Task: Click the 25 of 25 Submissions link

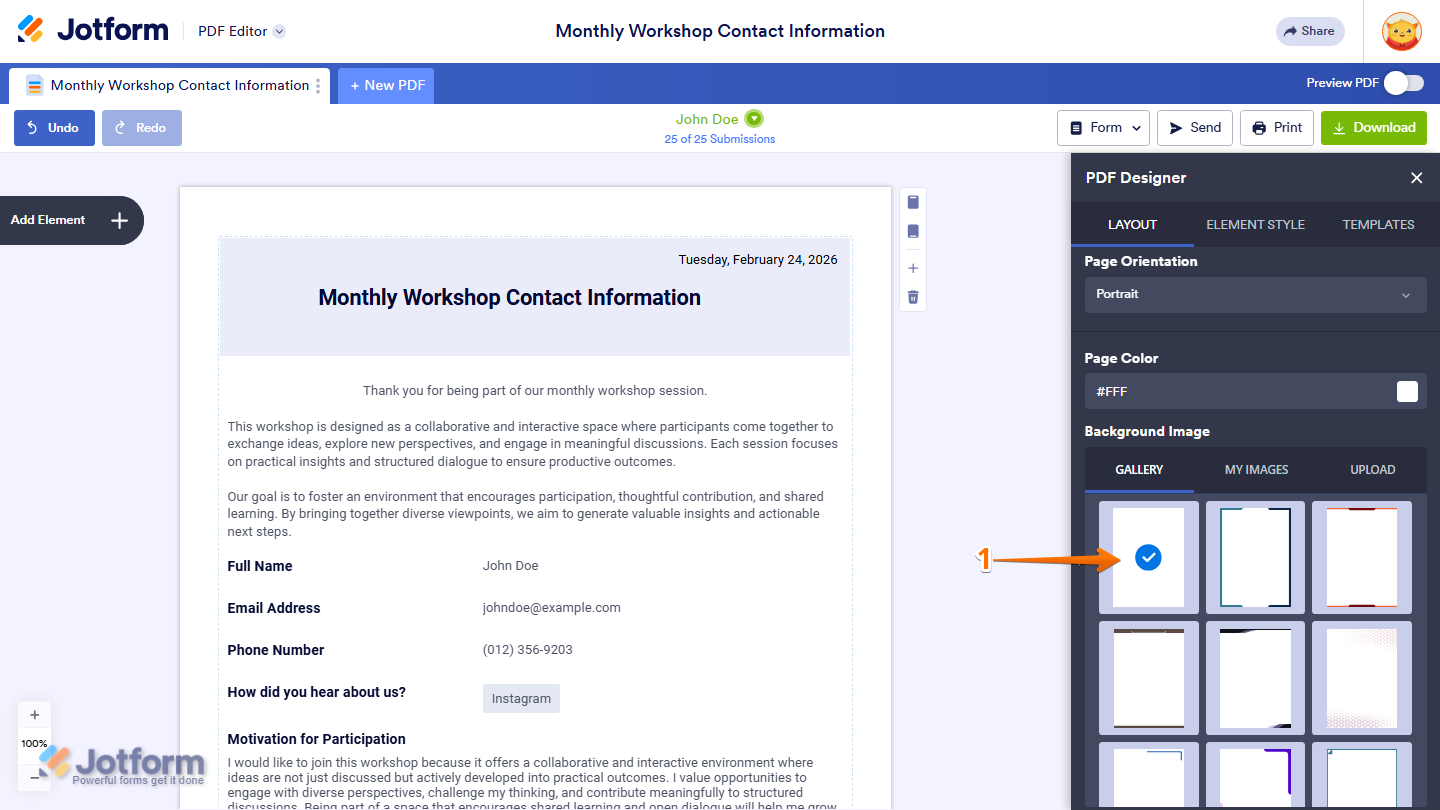Action: point(720,139)
